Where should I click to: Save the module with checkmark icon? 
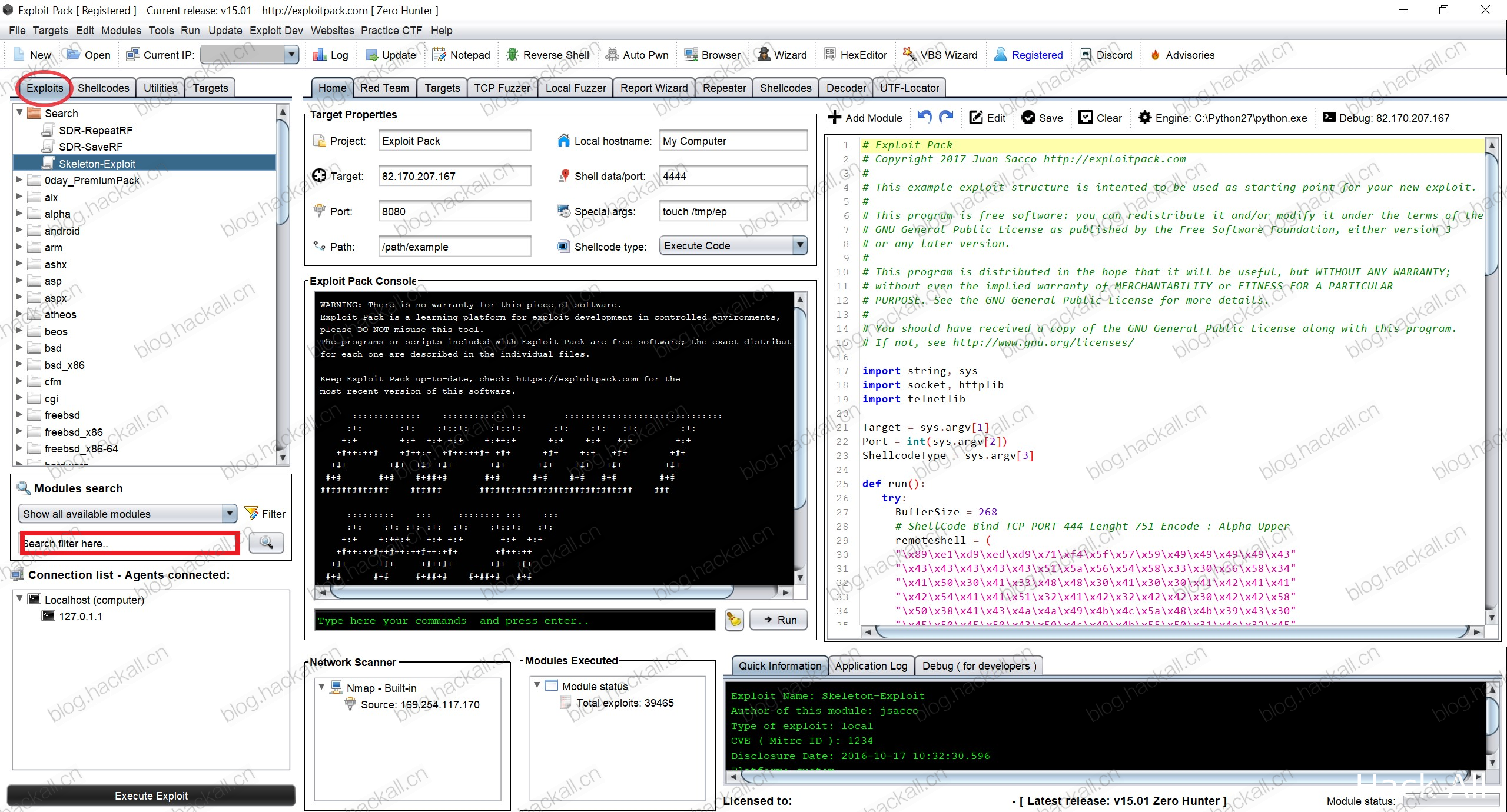tap(1028, 117)
